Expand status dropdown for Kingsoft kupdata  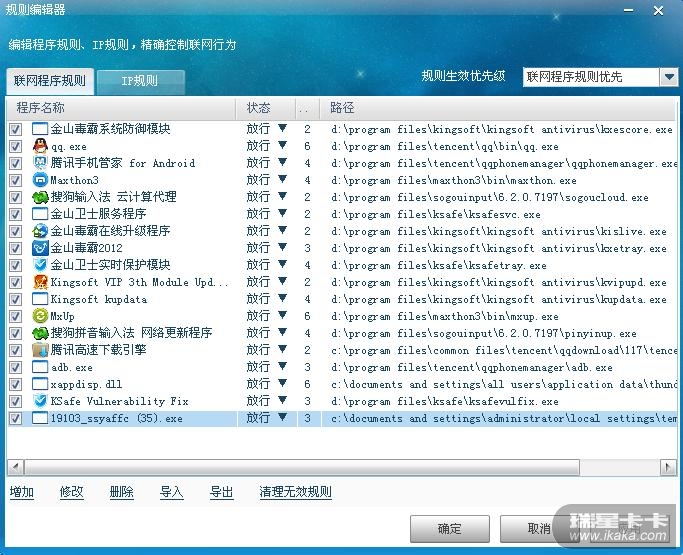(x=282, y=298)
